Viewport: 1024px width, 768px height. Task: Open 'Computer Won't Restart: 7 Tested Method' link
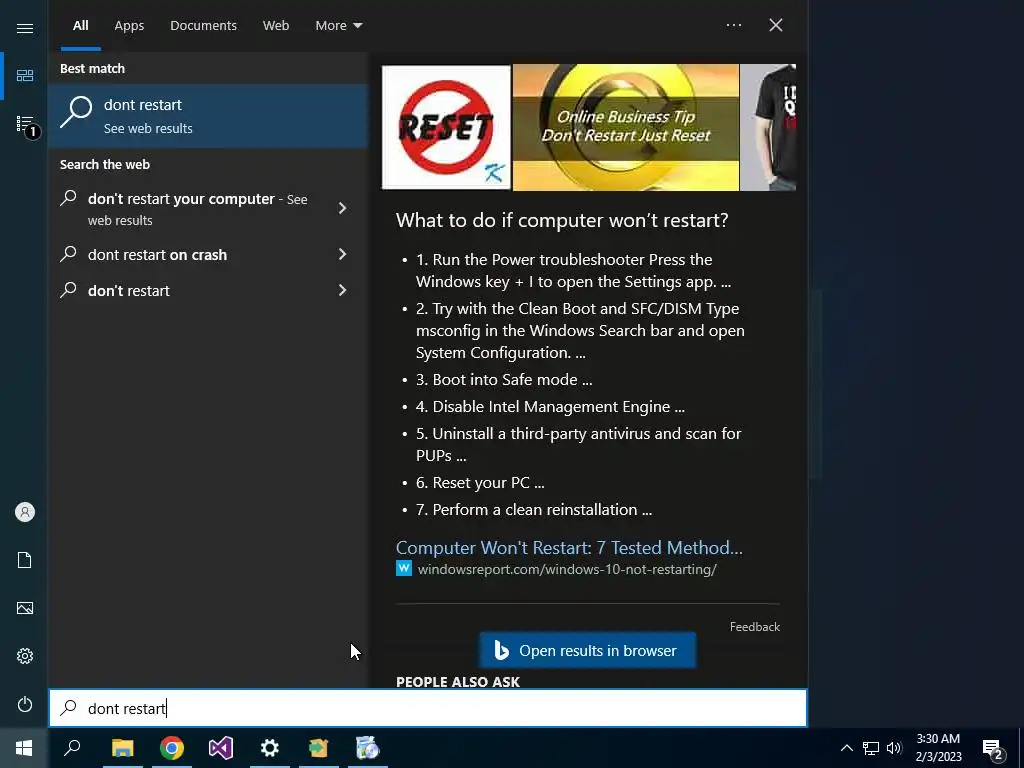click(569, 547)
